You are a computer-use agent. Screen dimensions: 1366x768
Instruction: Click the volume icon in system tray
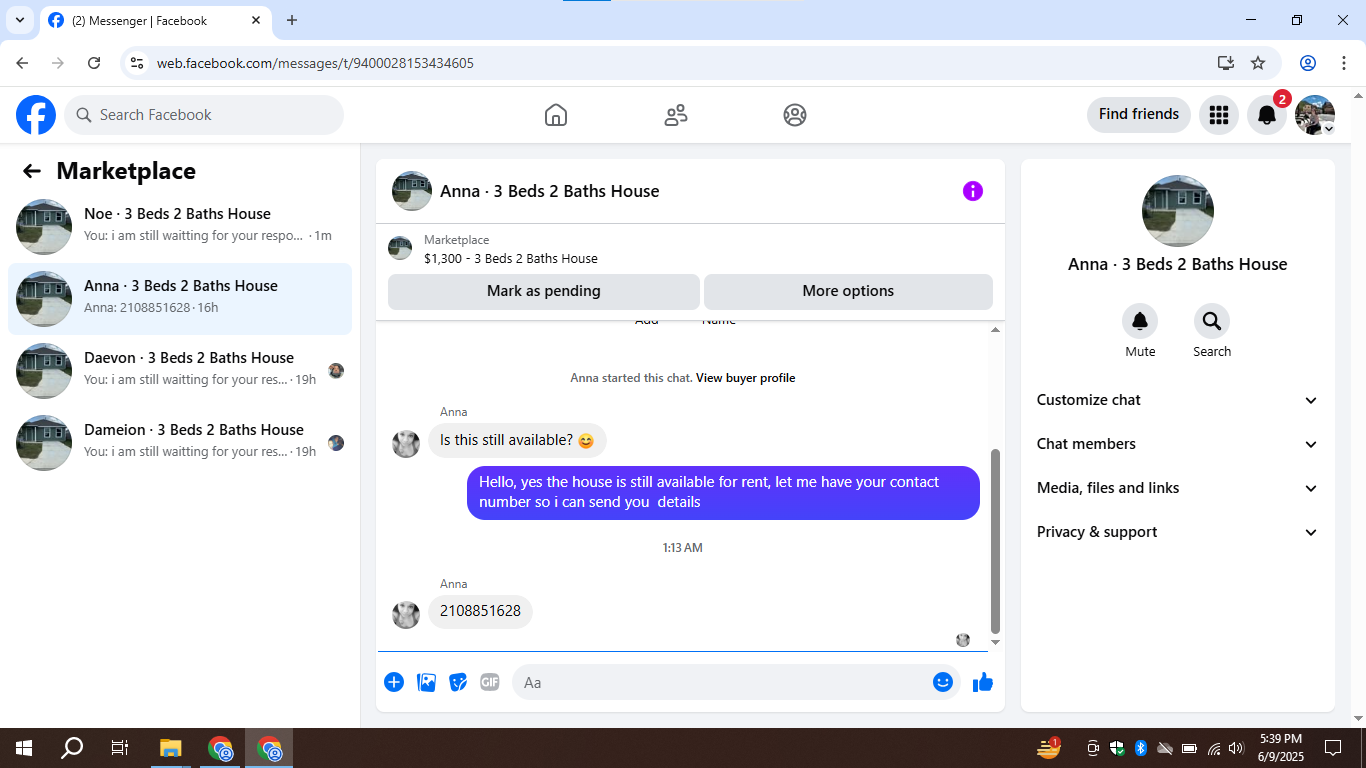coord(1236,748)
